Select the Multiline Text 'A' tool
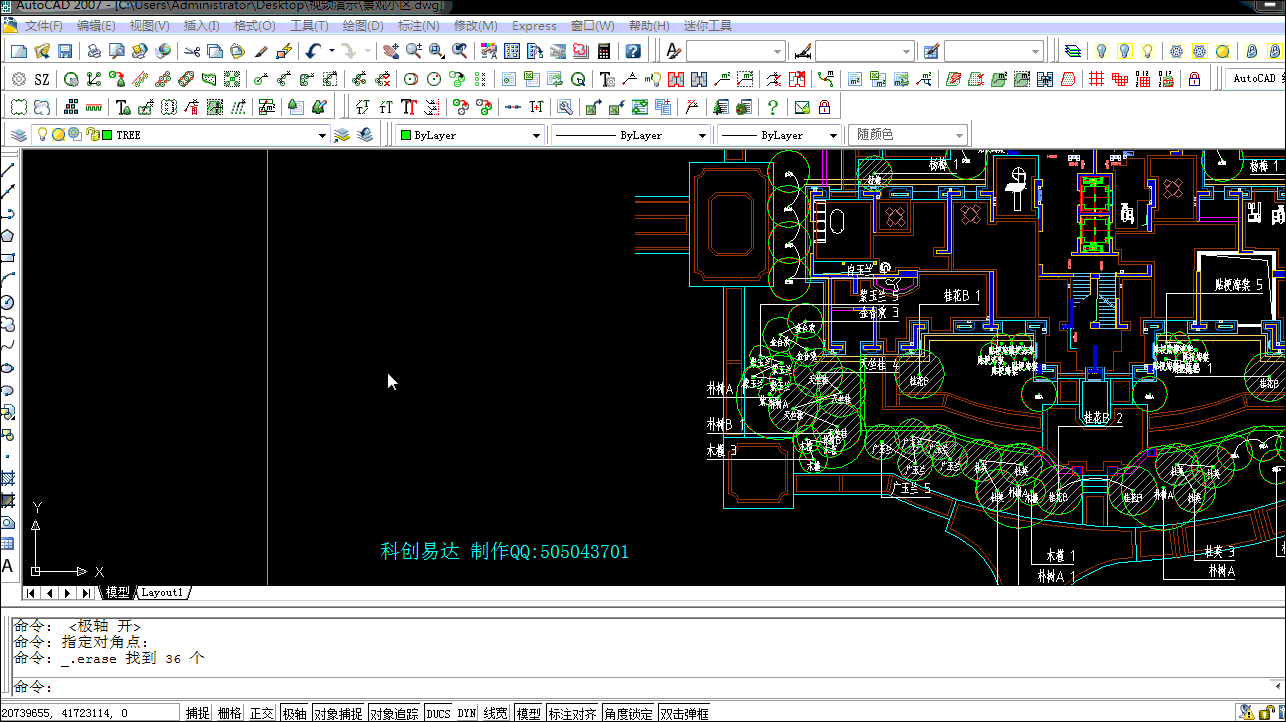The width and height of the screenshot is (1286, 722). coord(8,566)
